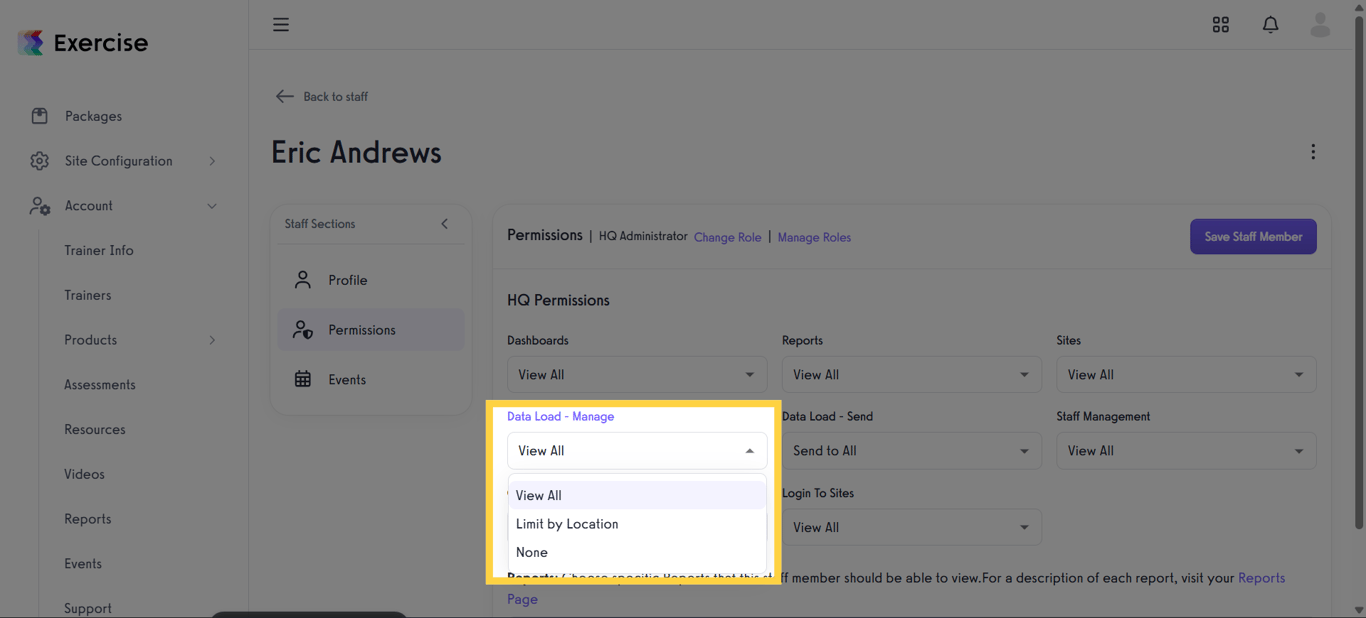
Task: Click the Save Staff Member button
Action: pos(1253,236)
